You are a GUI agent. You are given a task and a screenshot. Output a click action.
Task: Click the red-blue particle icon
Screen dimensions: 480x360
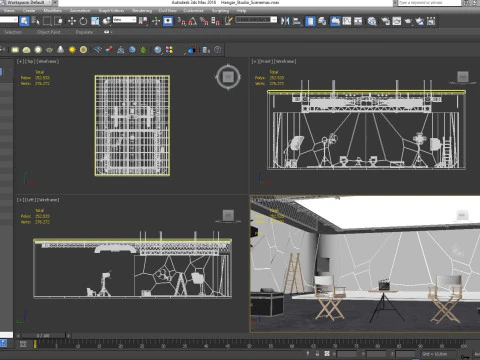[x=109, y=50]
